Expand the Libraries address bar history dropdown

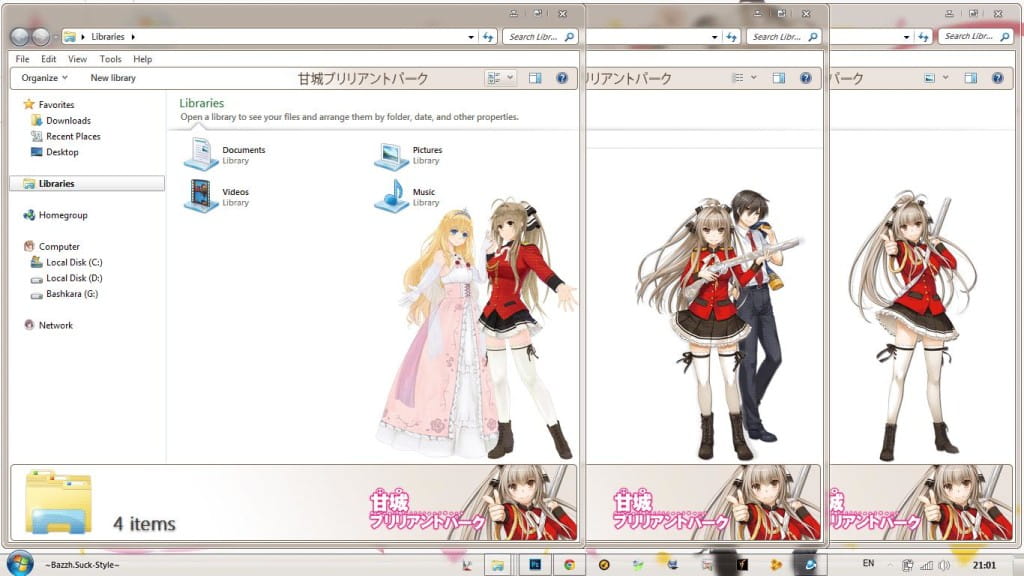(471, 37)
